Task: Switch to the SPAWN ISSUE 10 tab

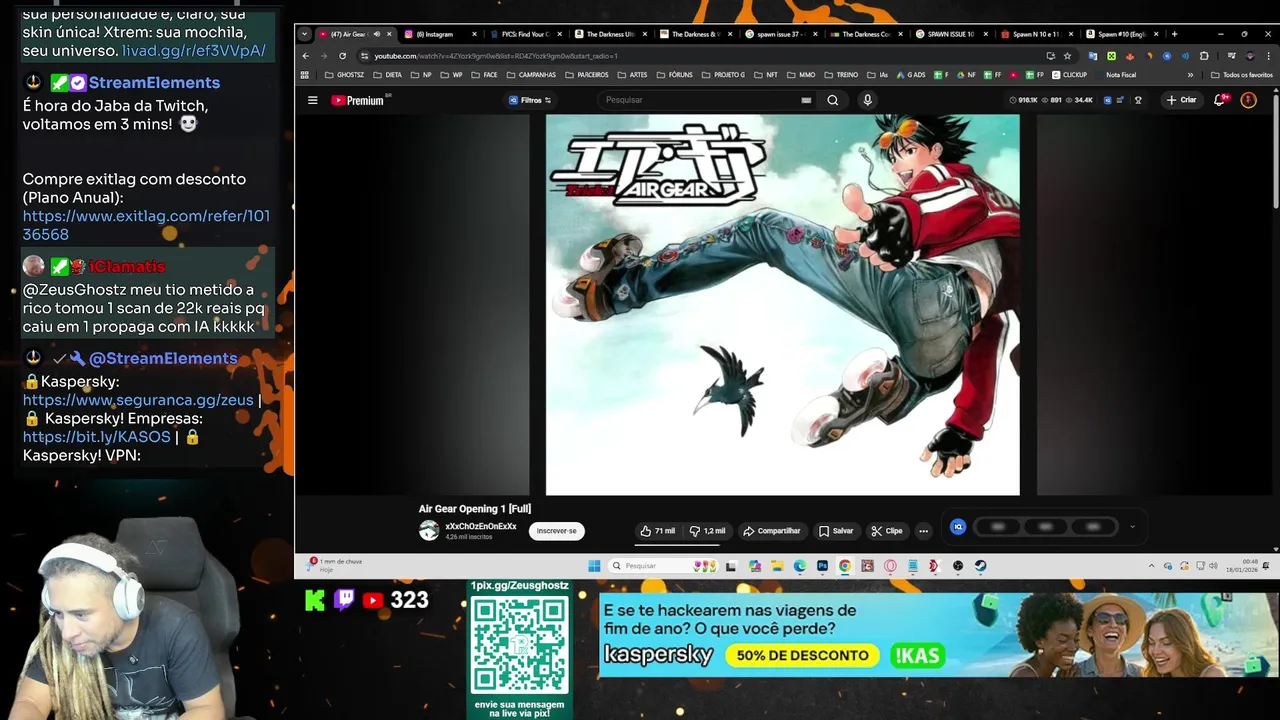Action: click(950, 34)
